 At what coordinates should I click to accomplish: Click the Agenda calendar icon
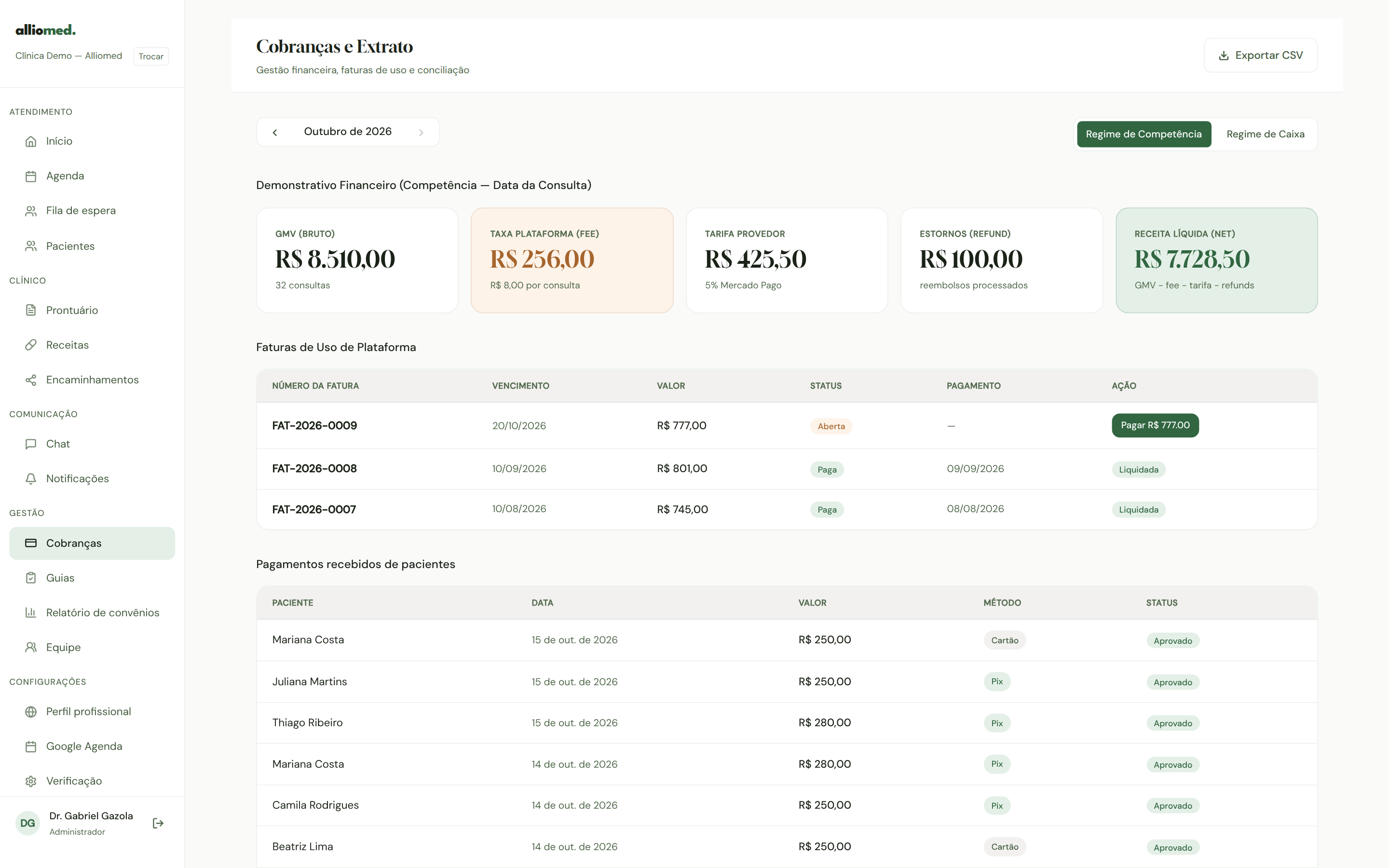click(x=31, y=176)
